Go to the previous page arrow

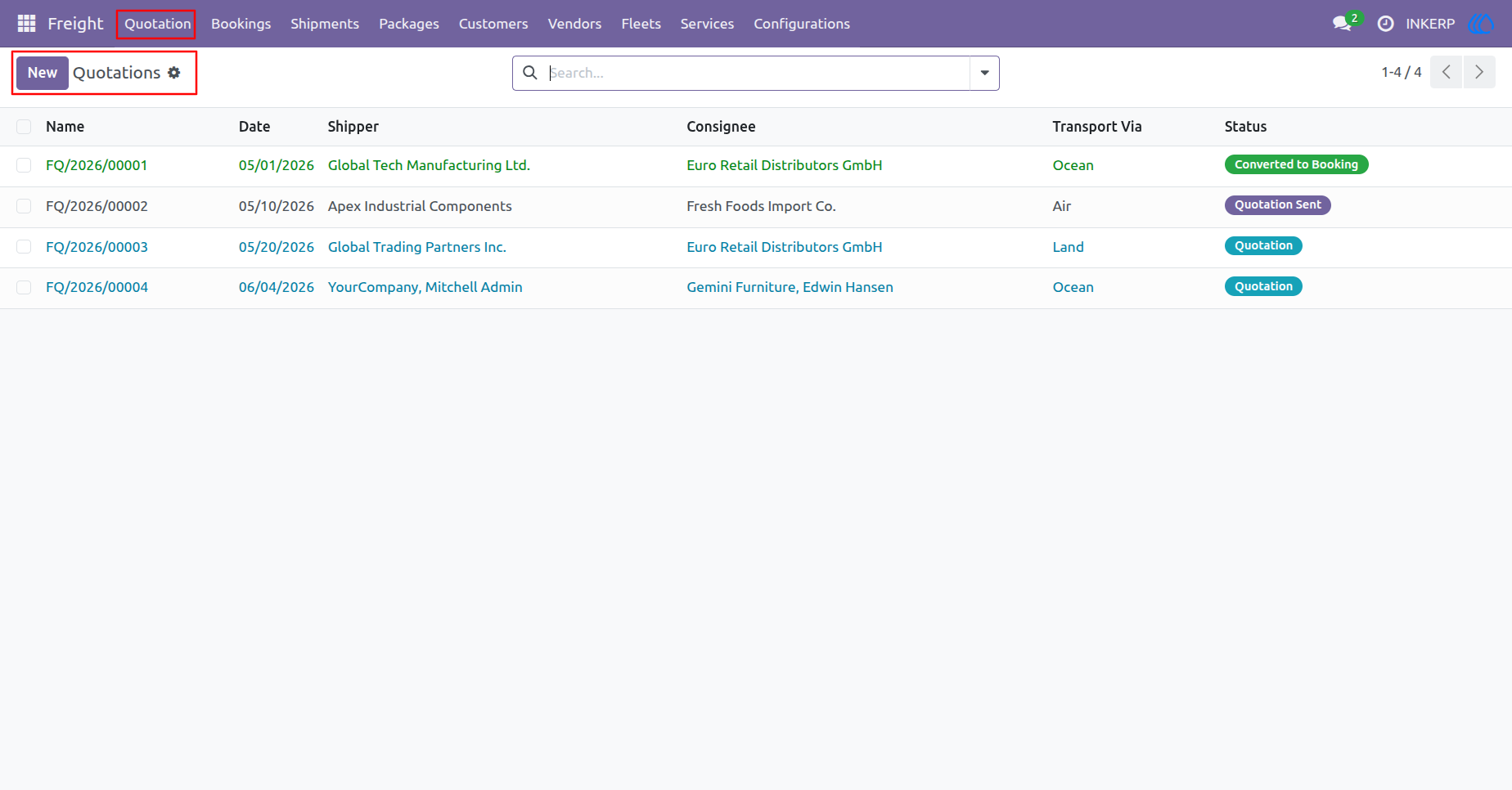1447,72
